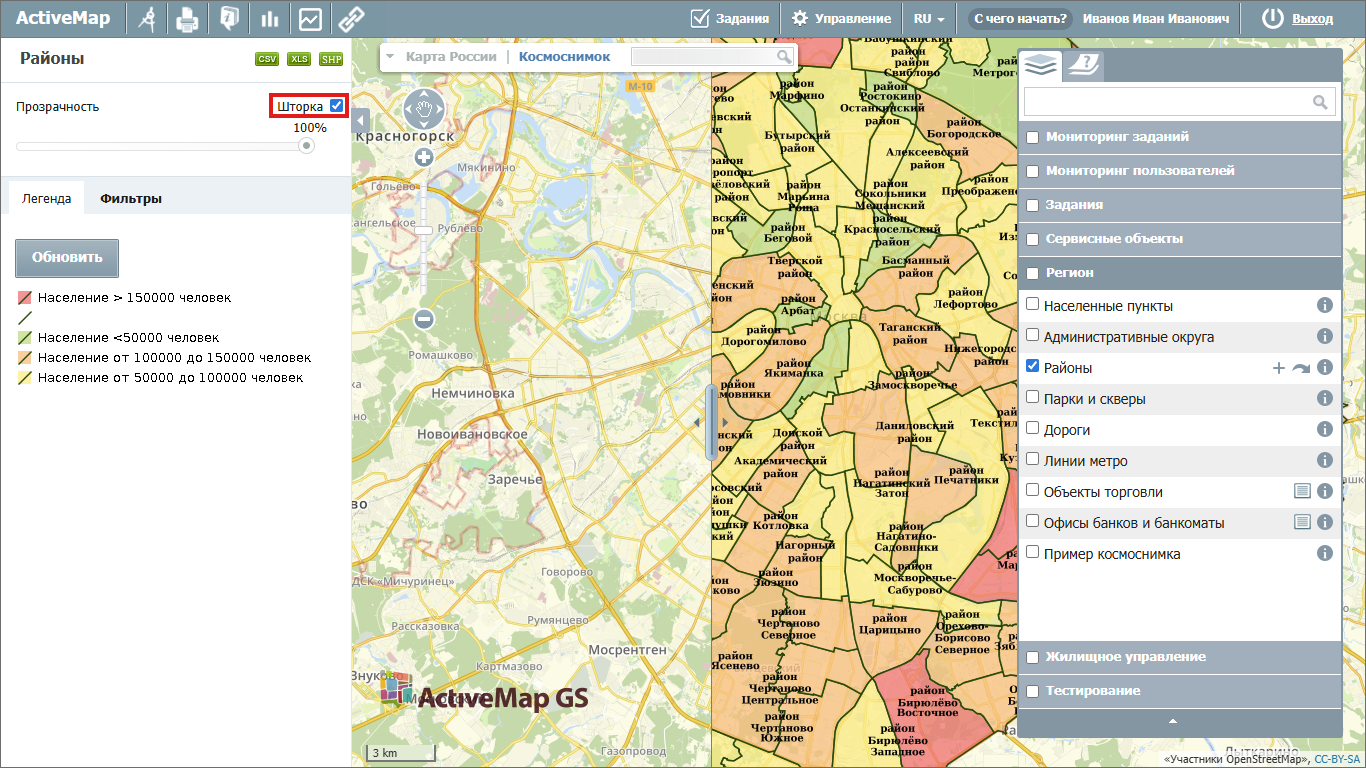Image resolution: width=1366 pixels, height=768 pixels.
Task: Switch to the Фильтры tab
Action: coord(131,198)
